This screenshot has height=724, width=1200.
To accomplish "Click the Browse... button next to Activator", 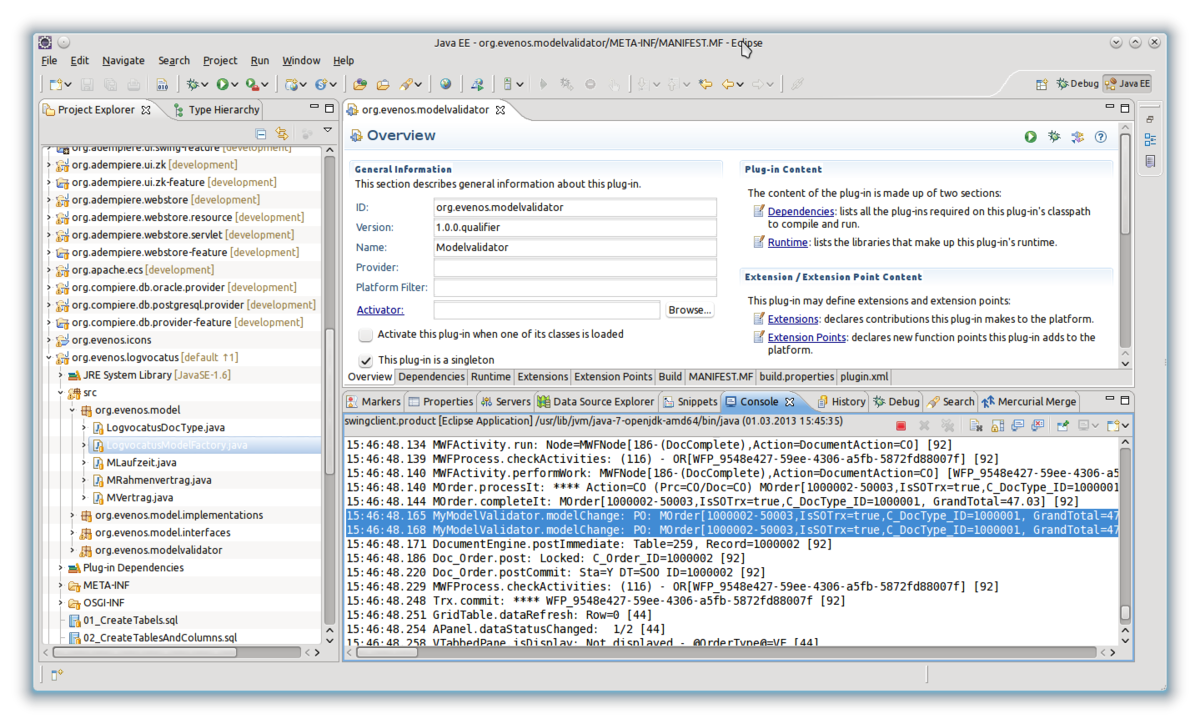I will pyautogui.click(x=689, y=310).
